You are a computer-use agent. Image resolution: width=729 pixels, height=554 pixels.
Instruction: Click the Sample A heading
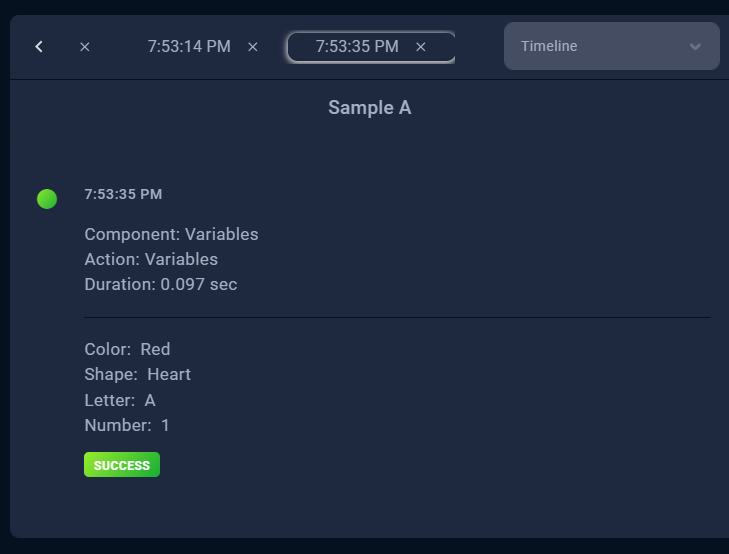click(x=369, y=107)
